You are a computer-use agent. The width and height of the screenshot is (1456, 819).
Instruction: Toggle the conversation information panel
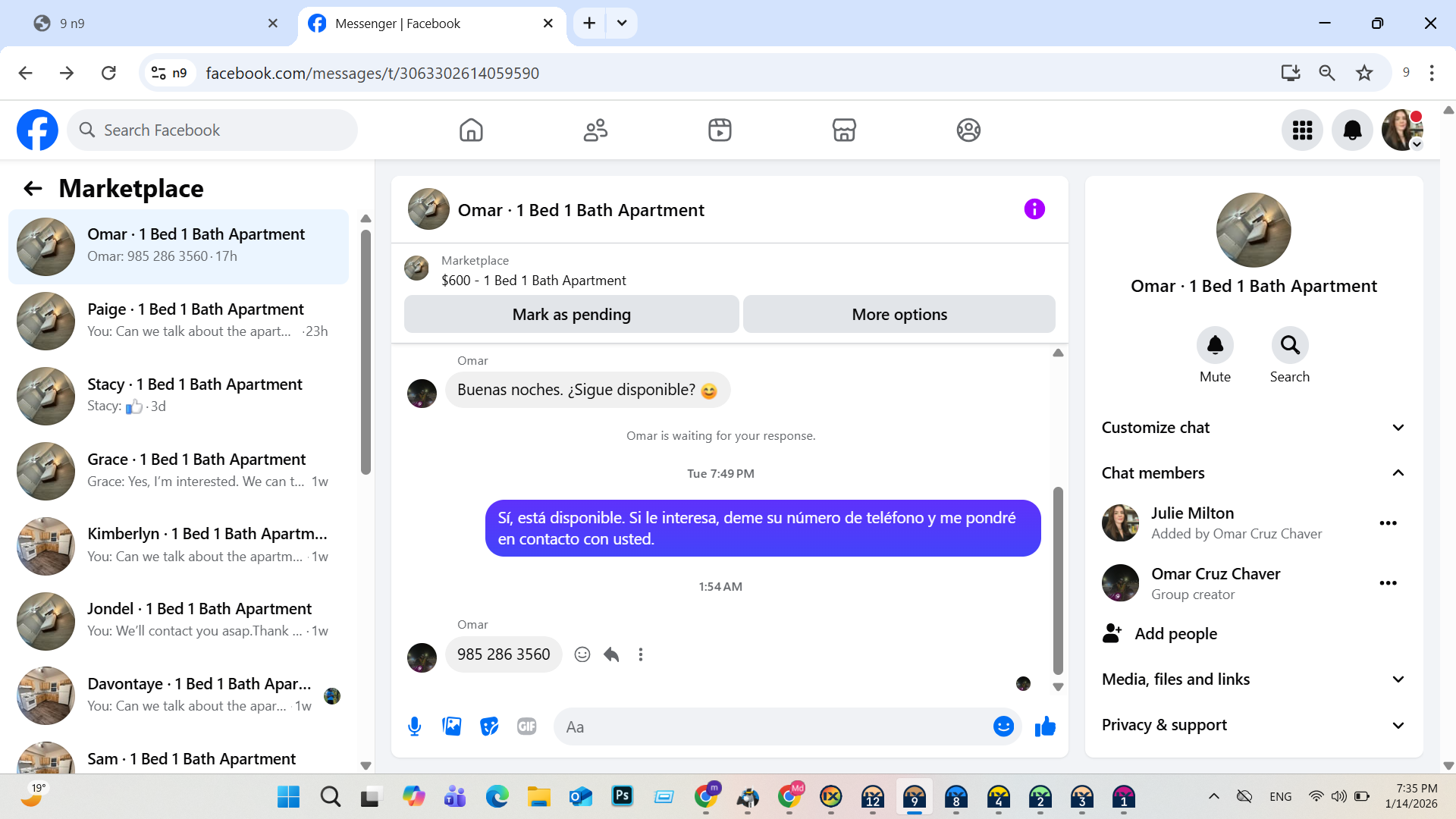coord(1034,209)
